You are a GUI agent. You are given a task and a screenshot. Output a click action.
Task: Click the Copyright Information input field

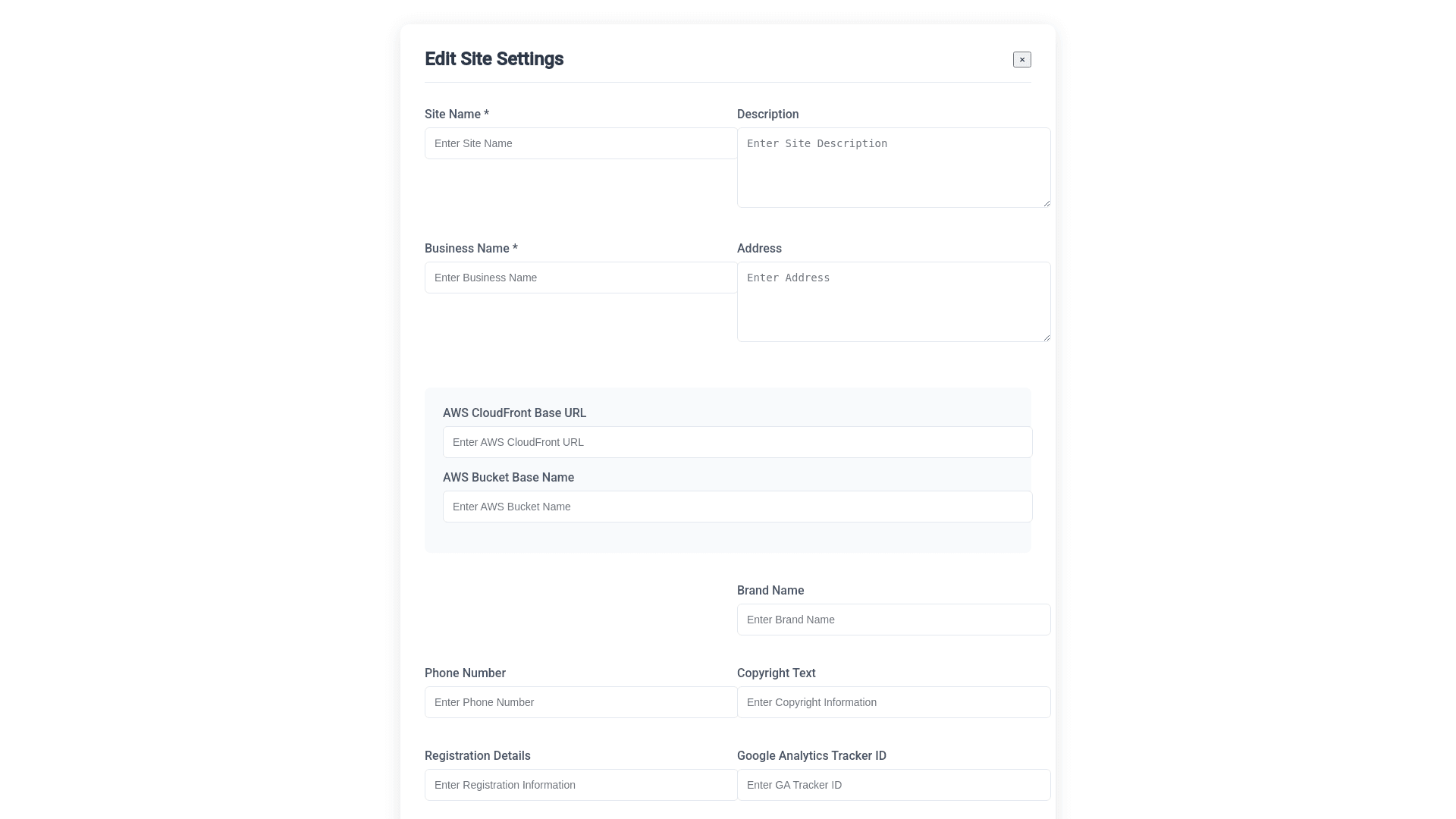coord(893,702)
